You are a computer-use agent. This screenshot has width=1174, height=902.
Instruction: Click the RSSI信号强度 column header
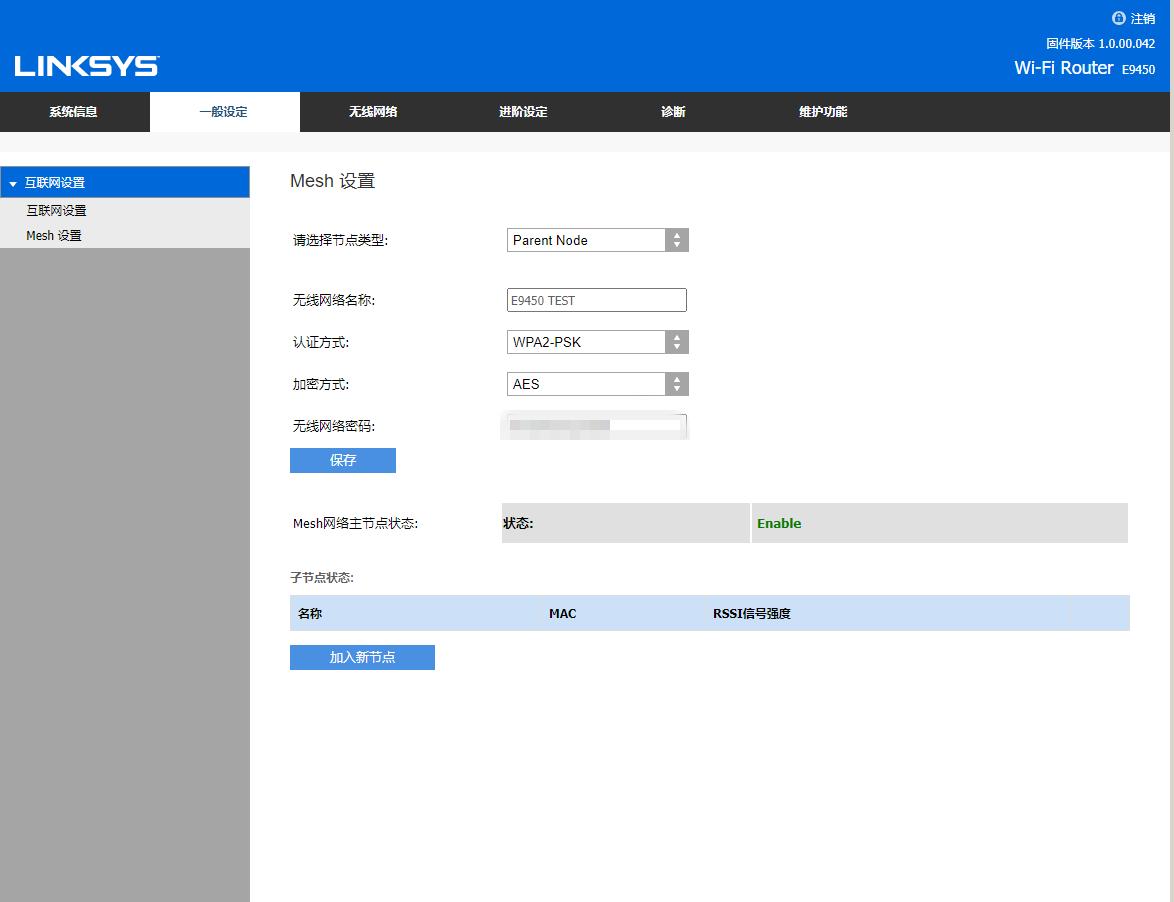click(751, 613)
